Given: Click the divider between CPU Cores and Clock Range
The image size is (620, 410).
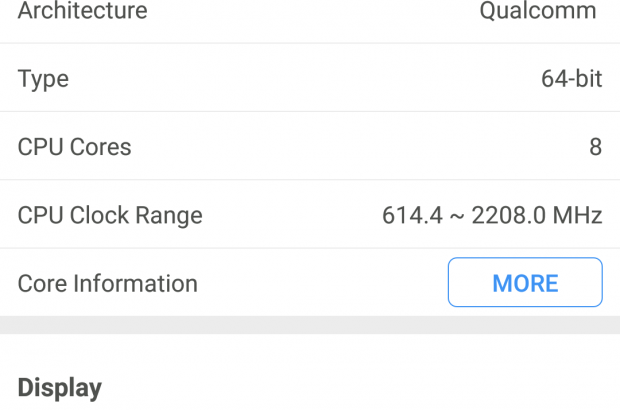Looking at the screenshot, I should [310, 180].
